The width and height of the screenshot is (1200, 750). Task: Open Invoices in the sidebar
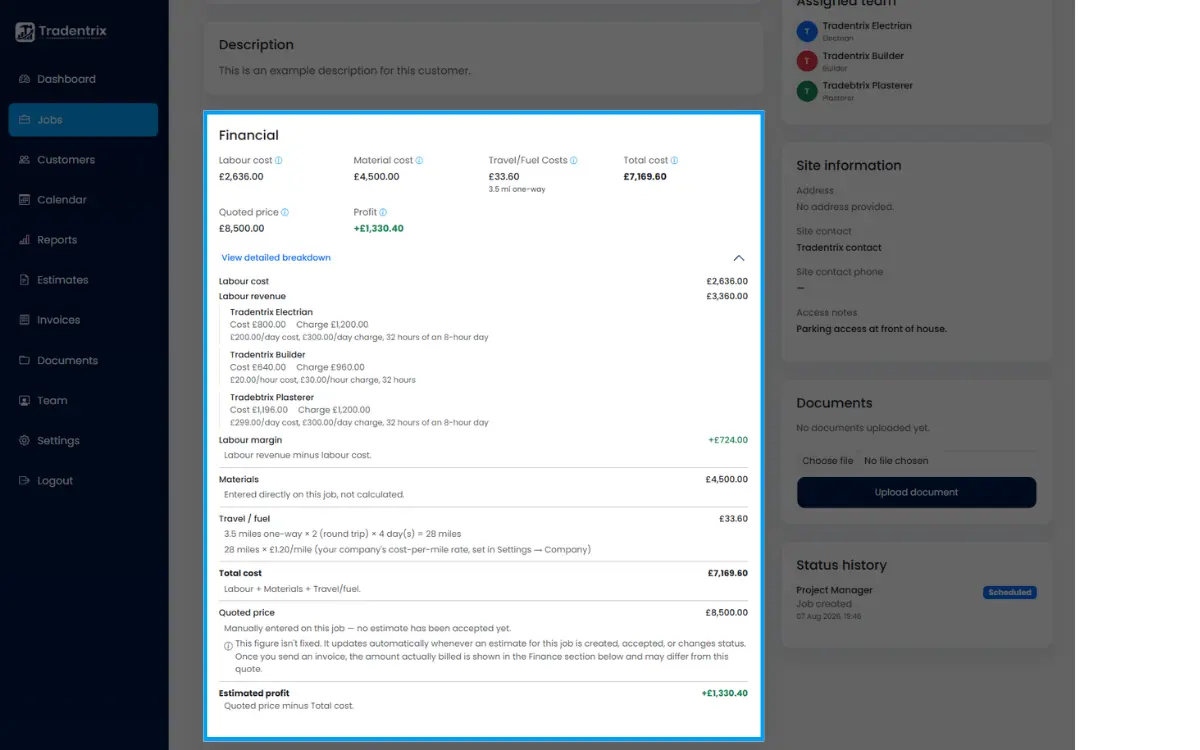(x=83, y=320)
